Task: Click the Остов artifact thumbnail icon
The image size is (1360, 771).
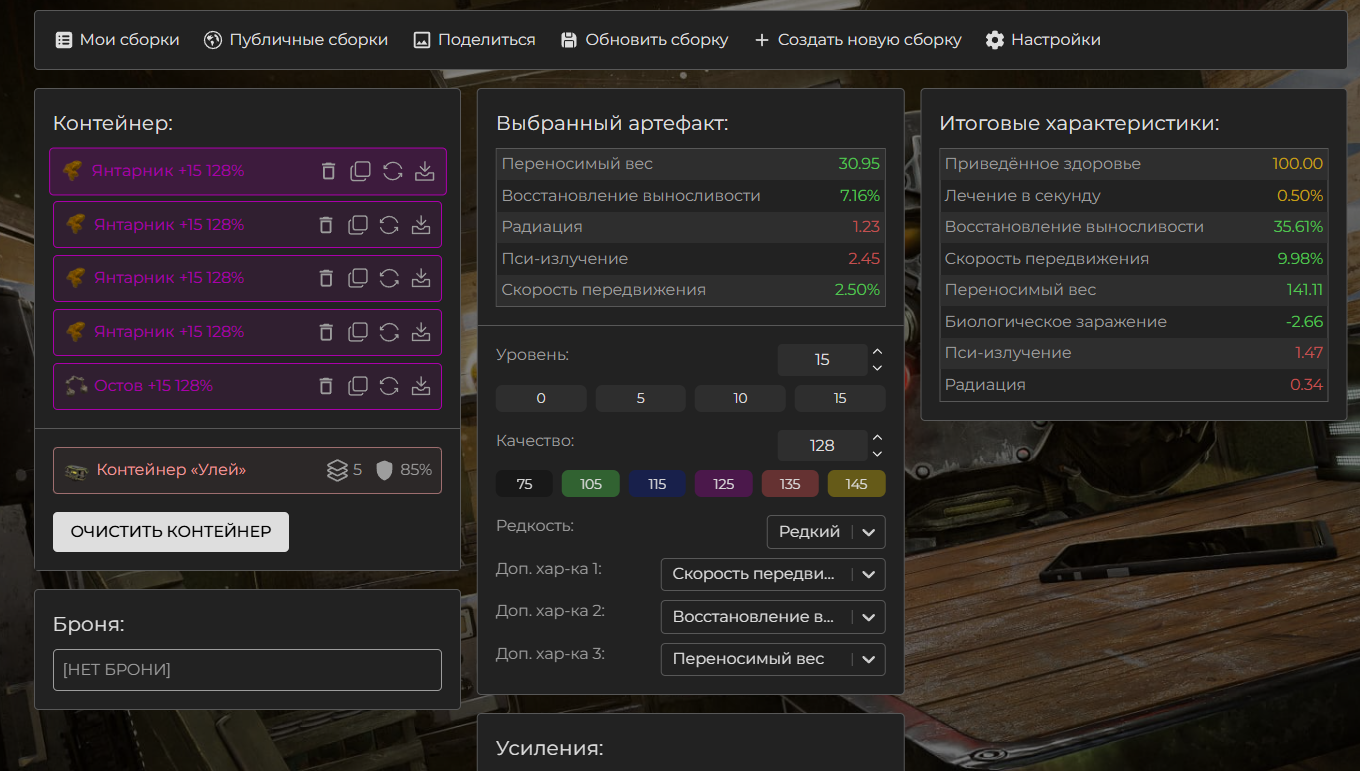Action: [76, 385]
